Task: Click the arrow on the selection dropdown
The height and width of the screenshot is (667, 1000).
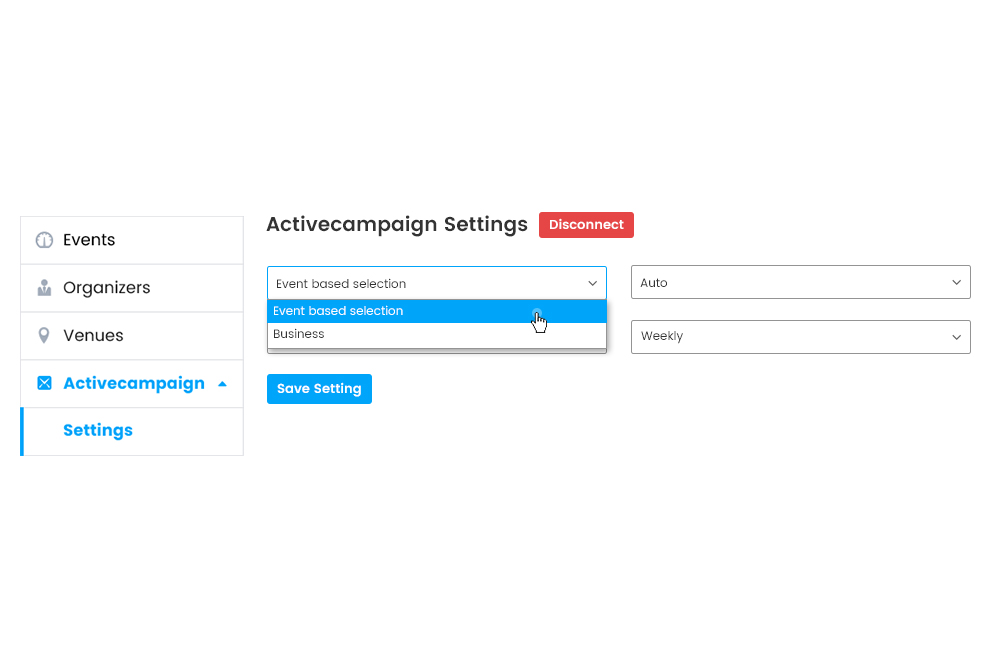Action: coord(592,283)
